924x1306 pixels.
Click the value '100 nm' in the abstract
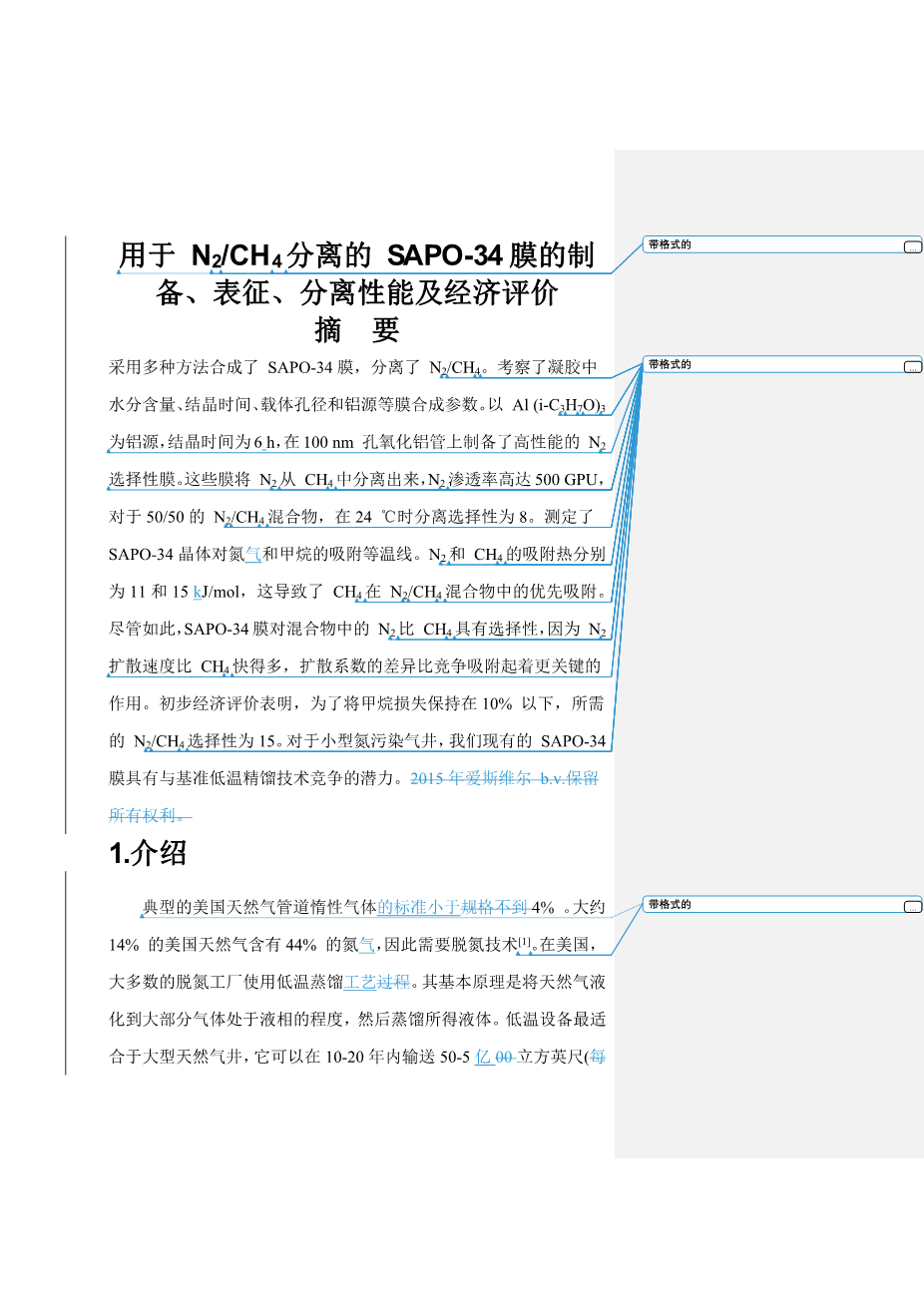[329, 442]
